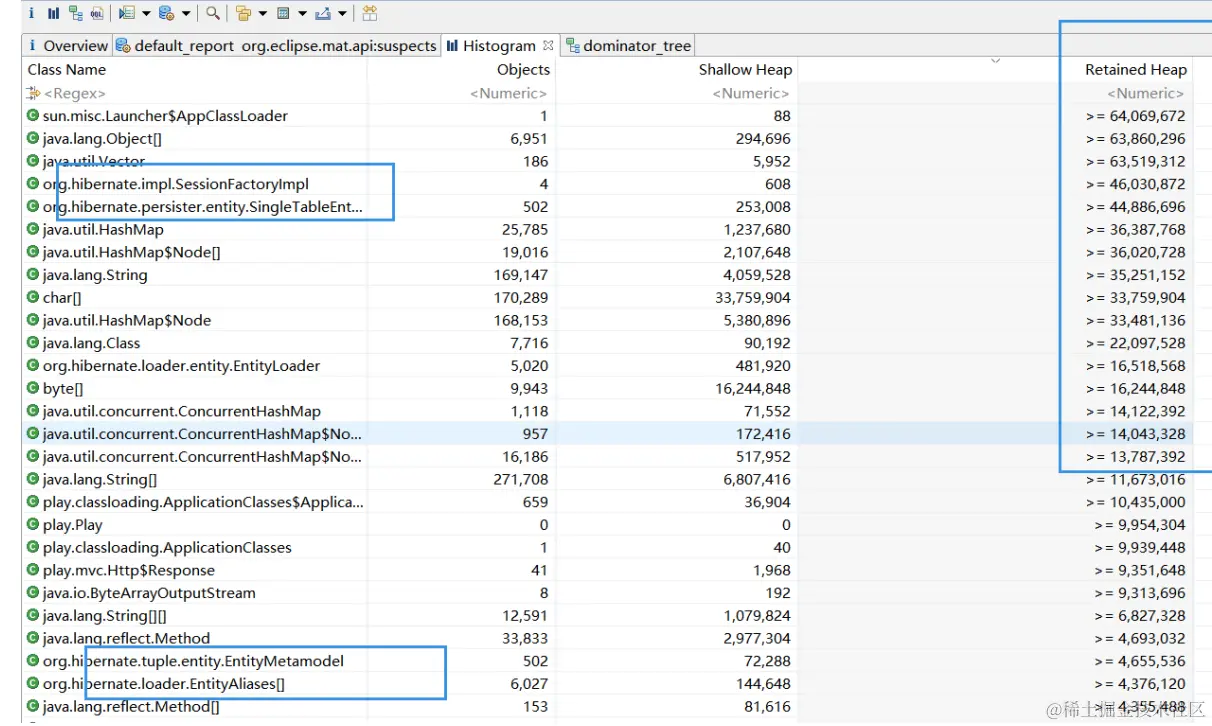Sort by Shallow Heap column header

click(745, 70)
